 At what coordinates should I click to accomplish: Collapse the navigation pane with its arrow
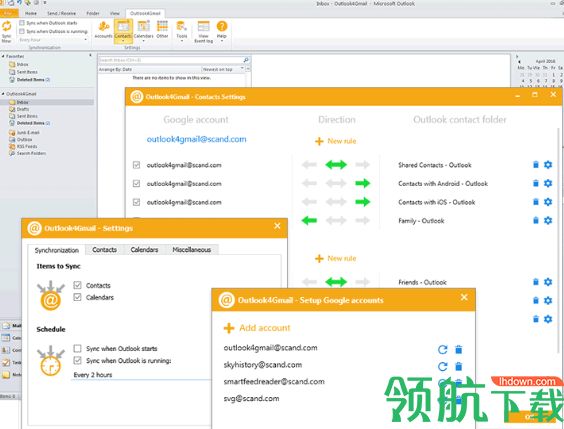click(x=90, y=55)
